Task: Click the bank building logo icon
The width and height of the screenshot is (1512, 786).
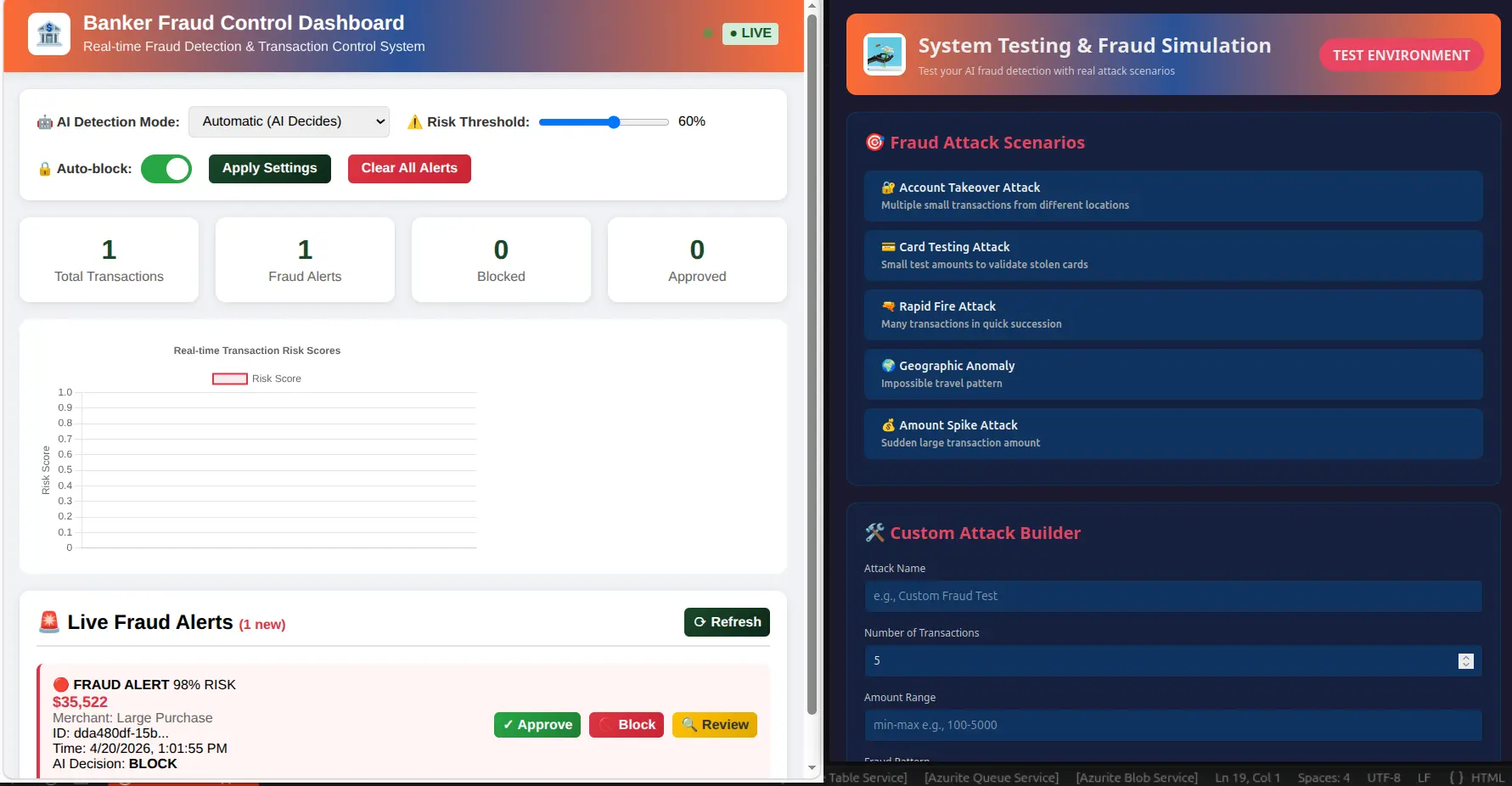Action: (49, 34)
